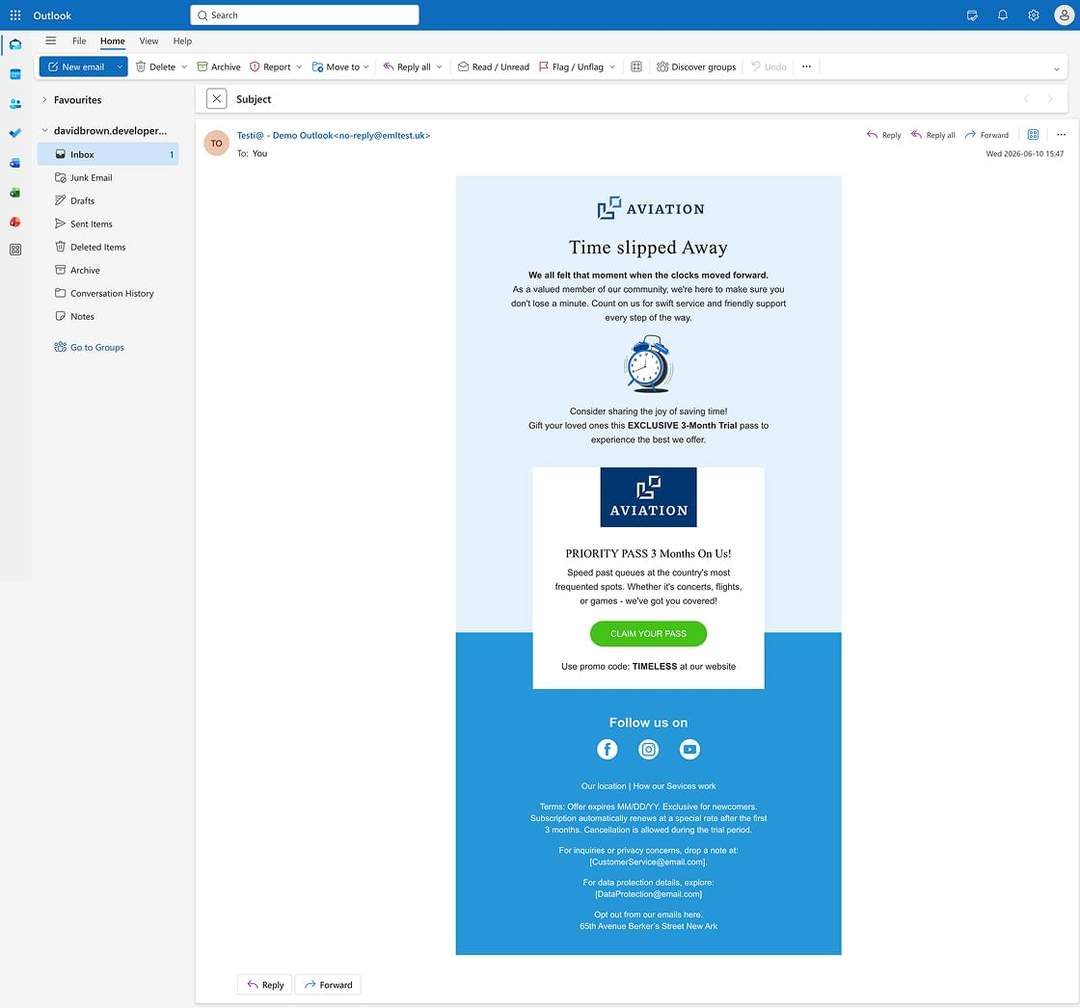The height and width of the screenshot is (1008, 1080).
Task: Open the New email dropdown arrow
Action: pyautogui.click(x=119, y=67)
